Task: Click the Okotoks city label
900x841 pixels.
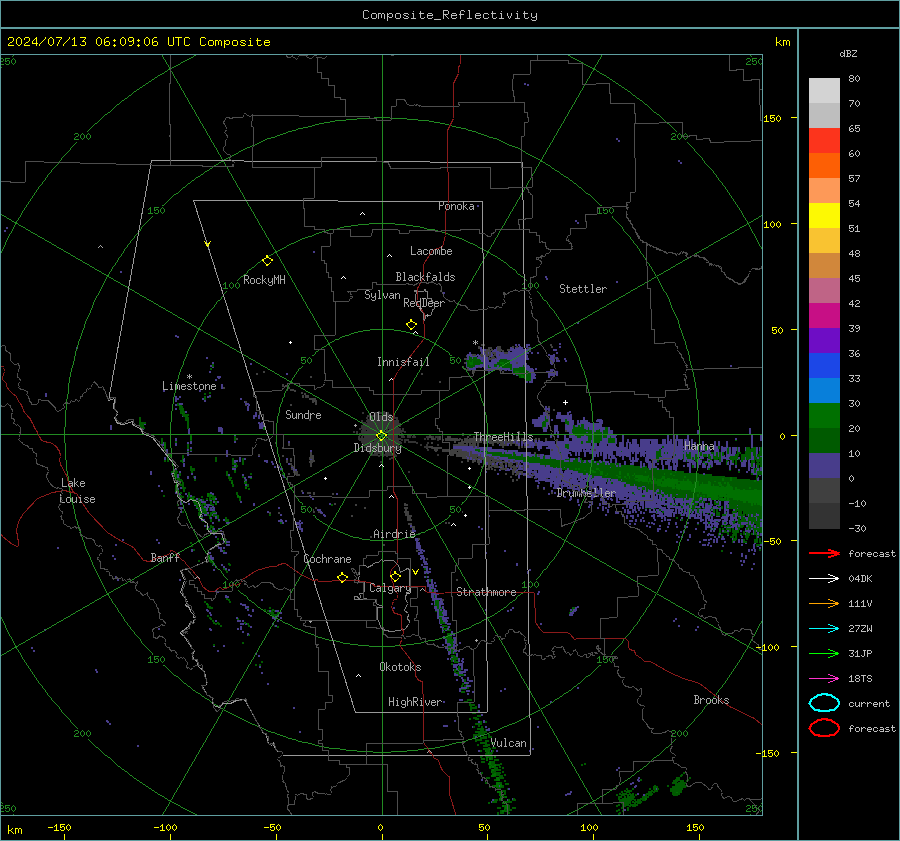Action: pyautogui.click(x=400, y=667)
